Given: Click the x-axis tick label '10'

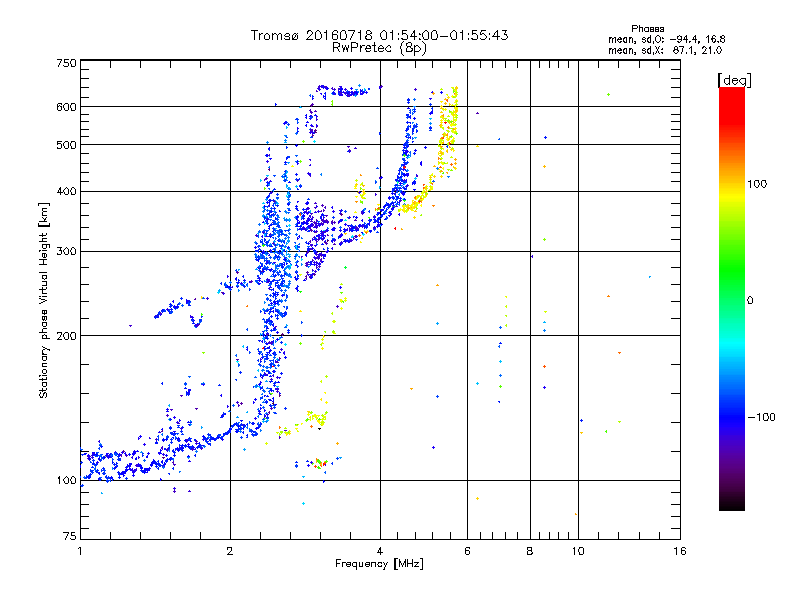Looking at the screenshot, I should click(x=578, y=551).
